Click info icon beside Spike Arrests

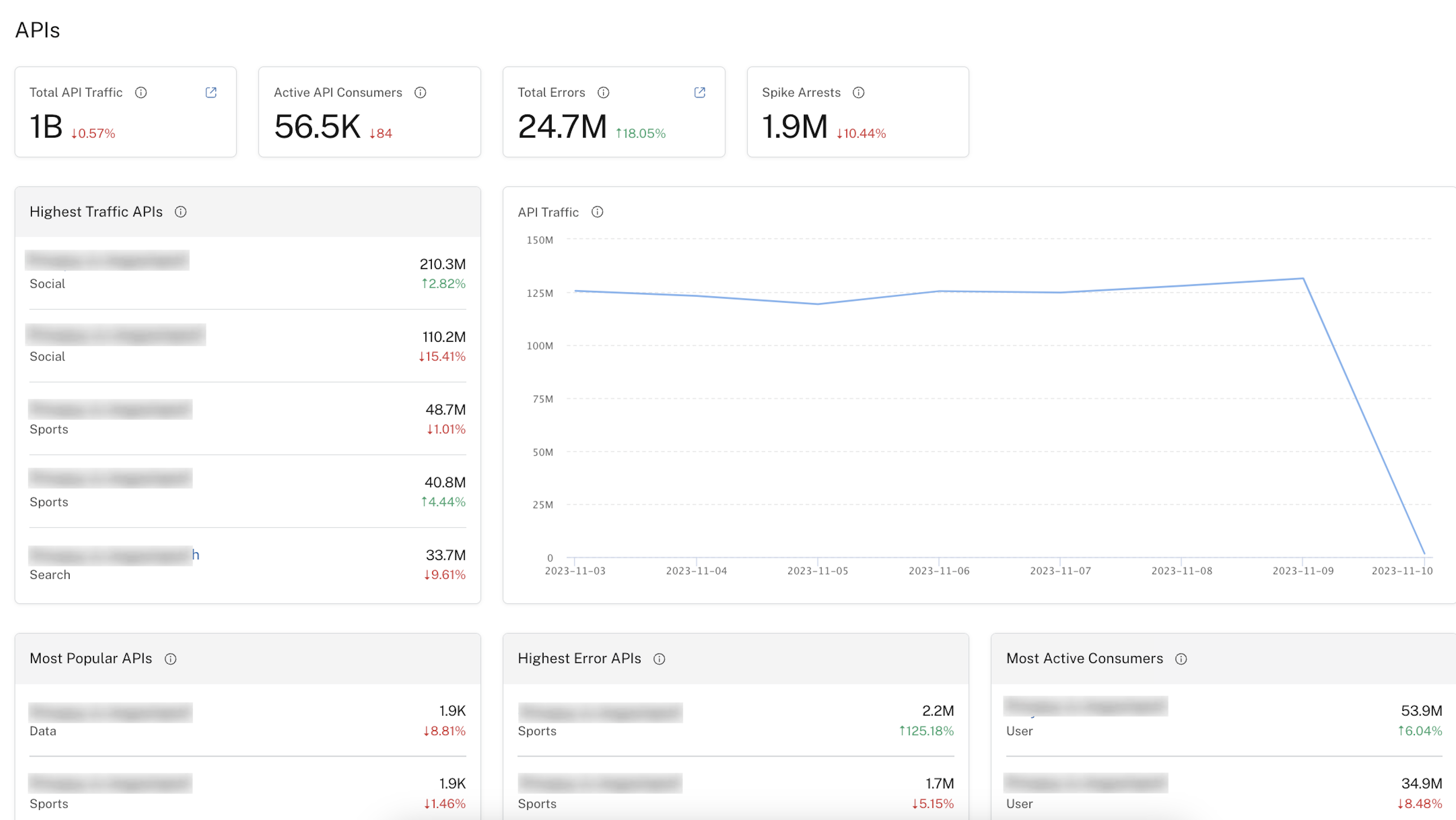tap(859, 93)
